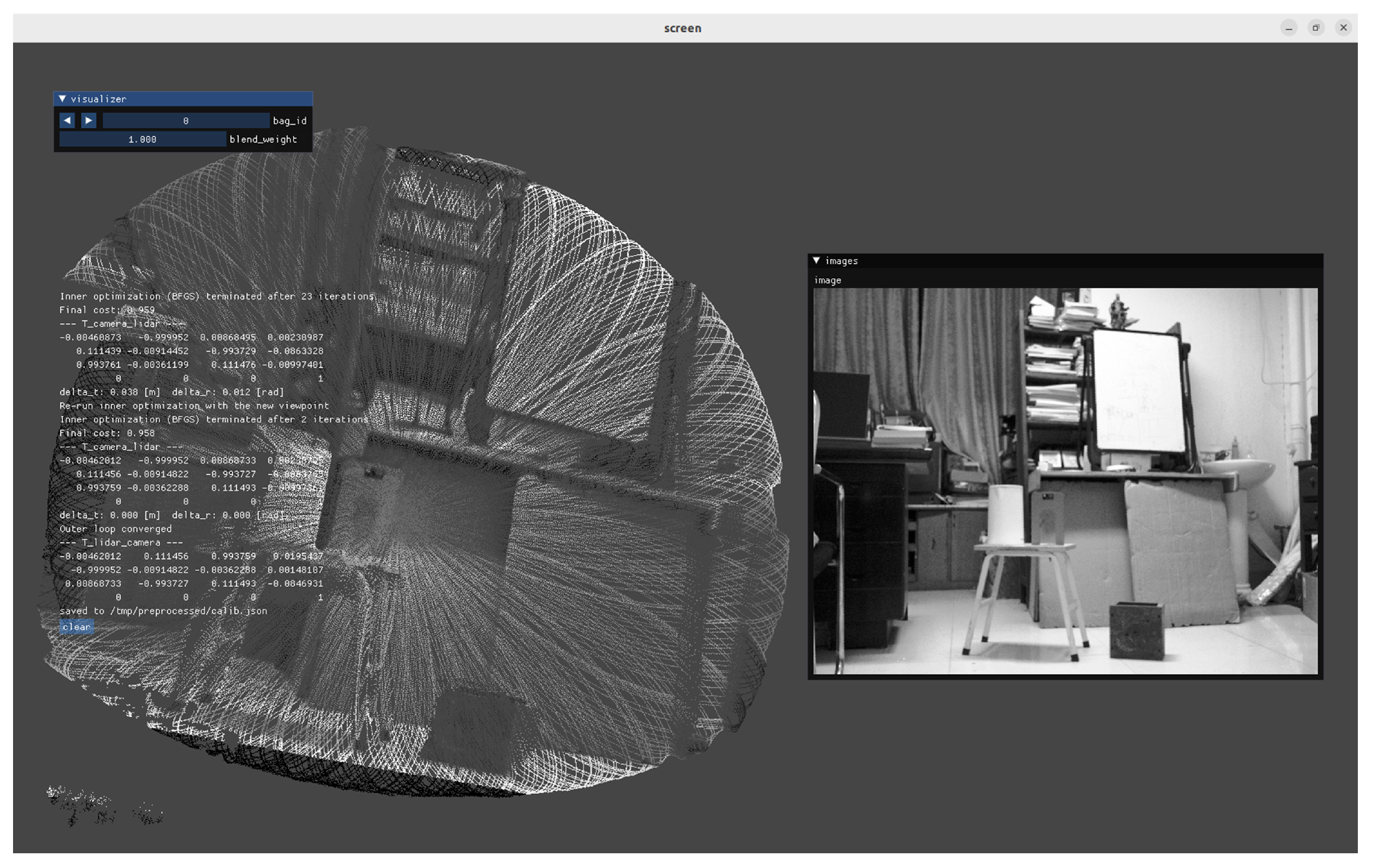The height and width of the screenshot is (868, 1376).
Task: Click the whiteboard in the camera image
Action: pos(1137,389)
